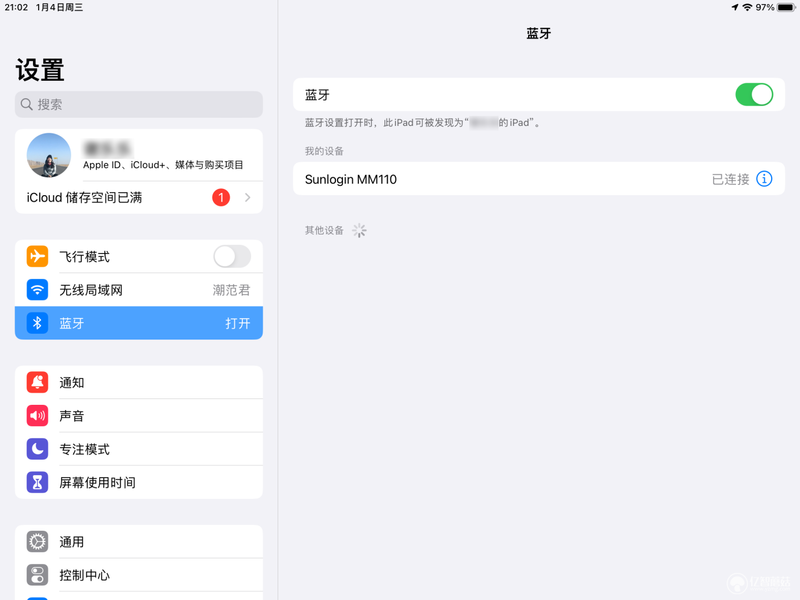
Task: Tap the red iCloud badge showing 1
Action: point(221,197)
